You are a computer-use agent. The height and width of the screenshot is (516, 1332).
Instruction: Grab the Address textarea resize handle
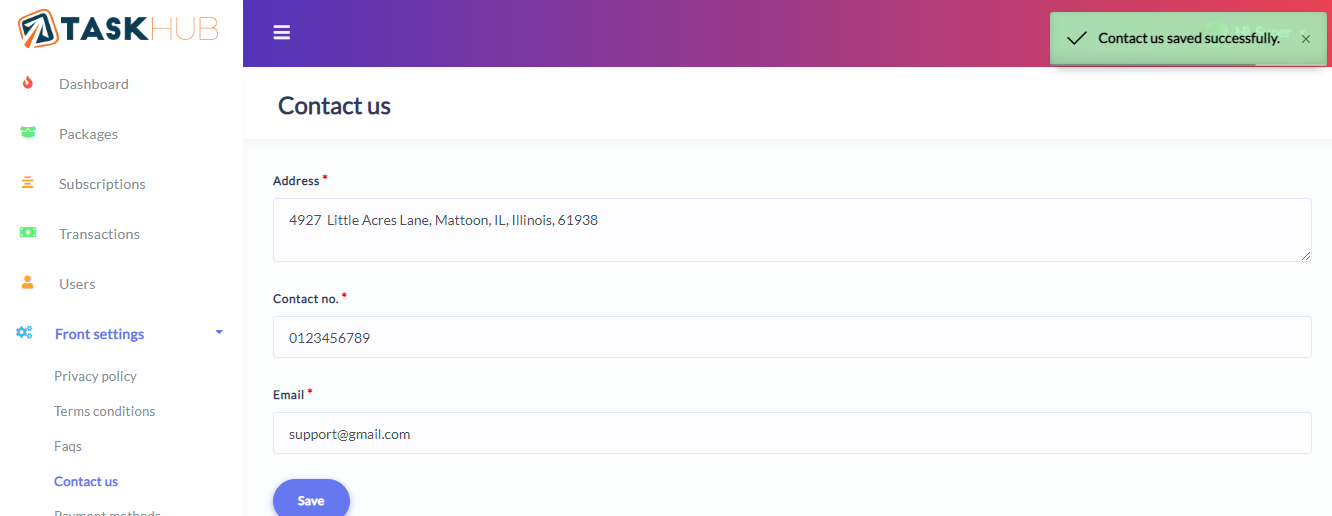(x=1305, y=256)
